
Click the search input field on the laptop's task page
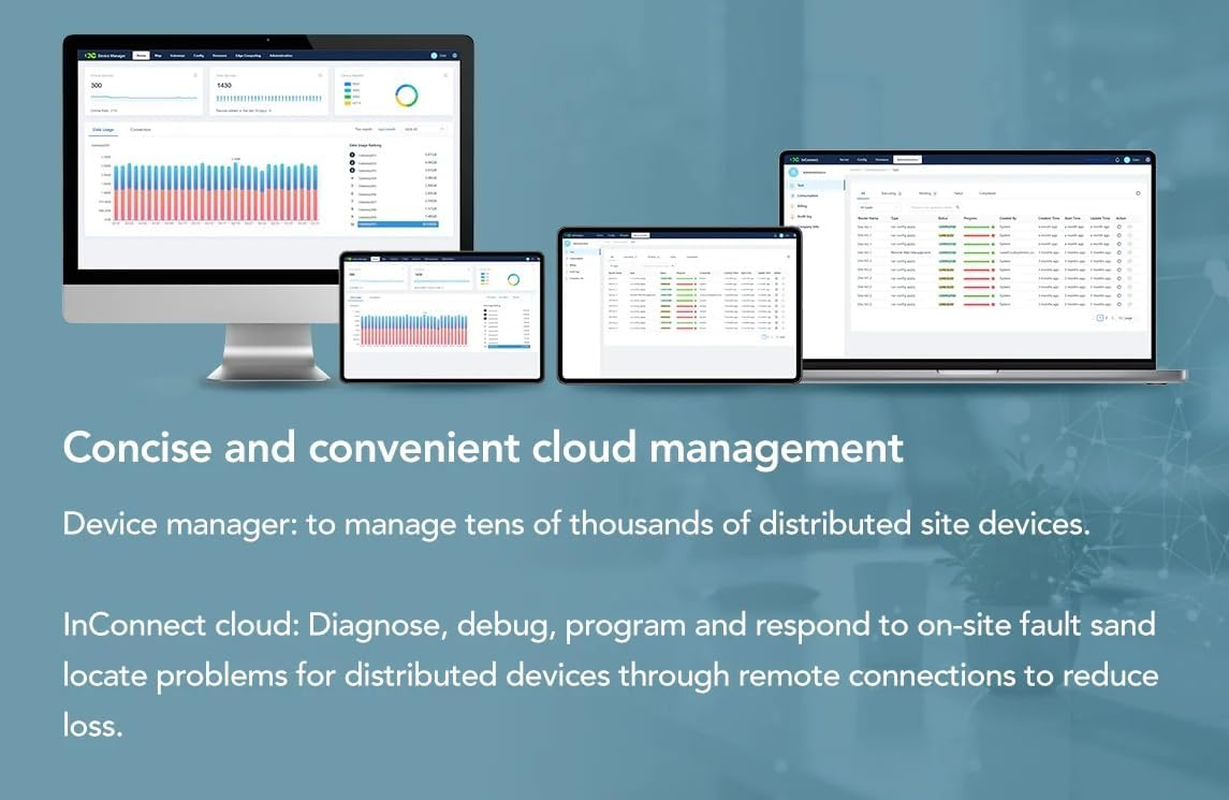click(930, 207)
